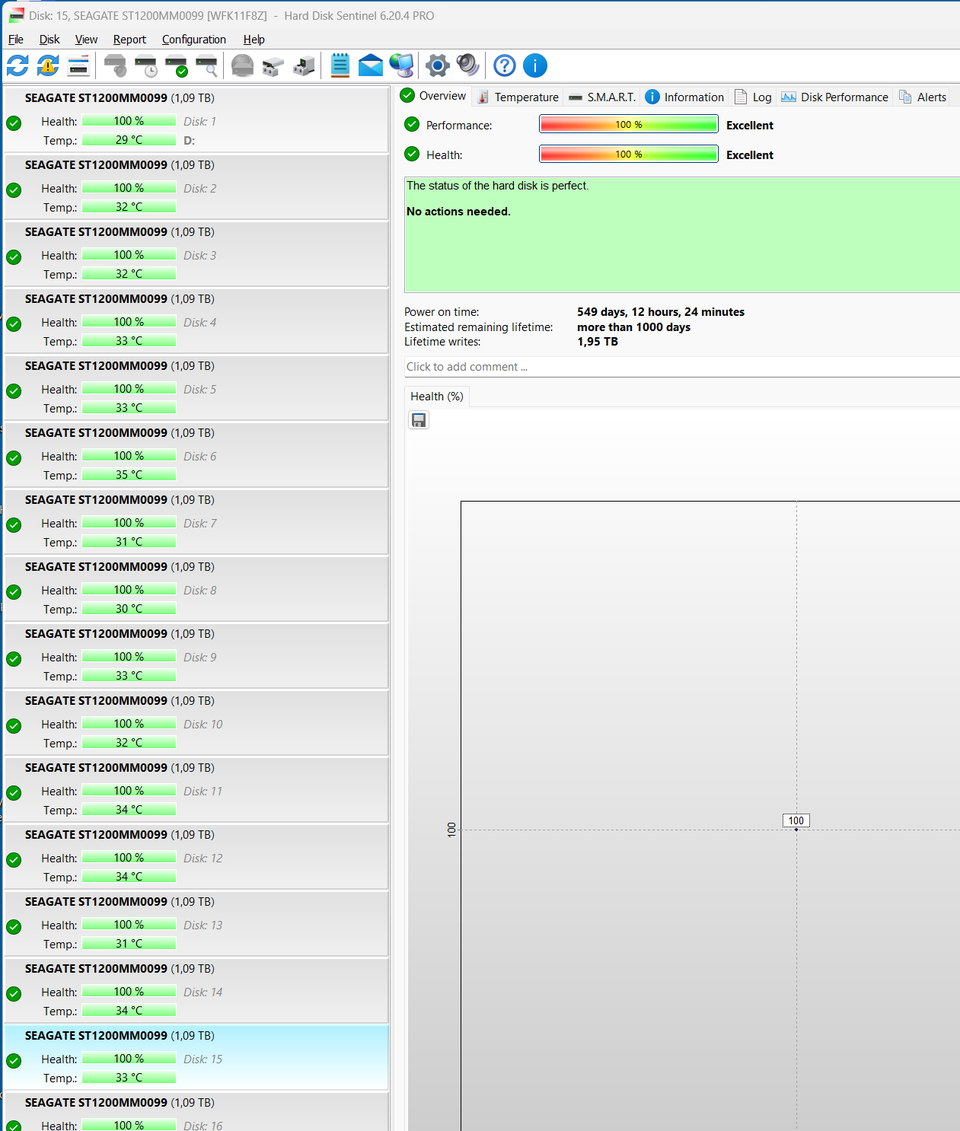The width and height of the screenshot is (960, 1131).
Task: Select Disk 2 in the disk list
Action: 196,188
